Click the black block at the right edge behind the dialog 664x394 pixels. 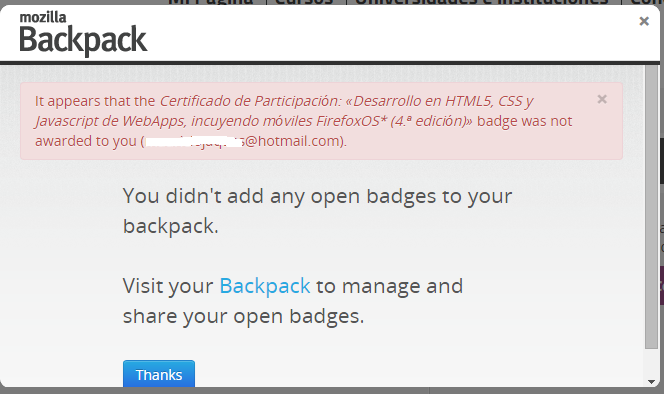pyautogui.click(x=662, y=161)
